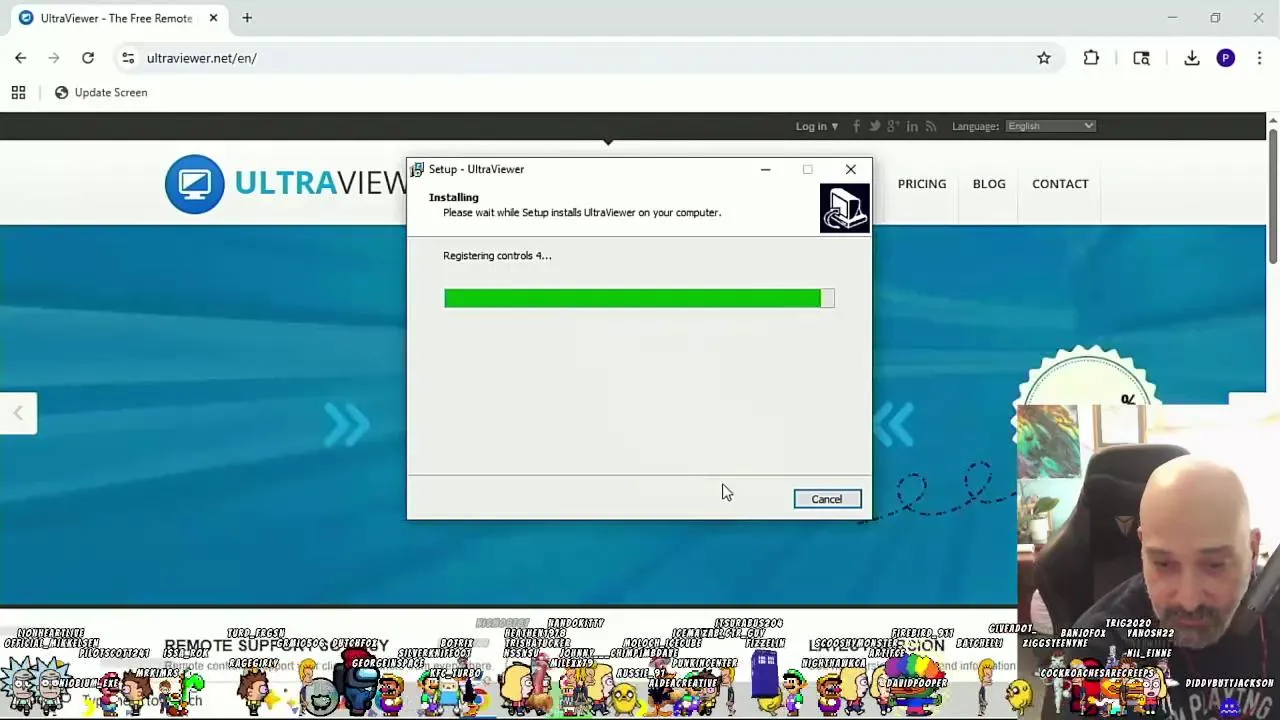Select the UltraViewer - The Free Remote tab
The height and width of the screenshot is (720, 1280).
(x=116, y=18)
